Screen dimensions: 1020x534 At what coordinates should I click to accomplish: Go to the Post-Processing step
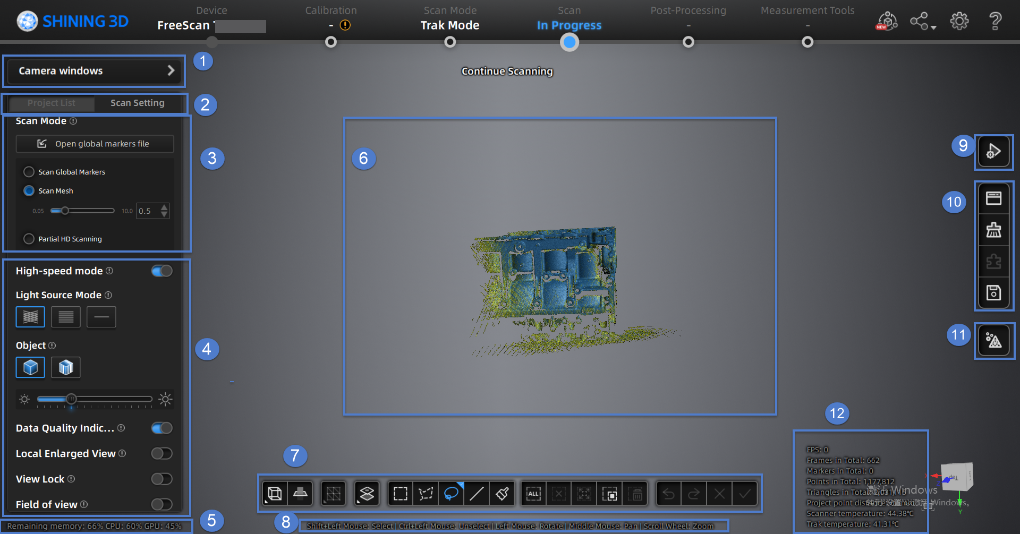click(688, 41)
